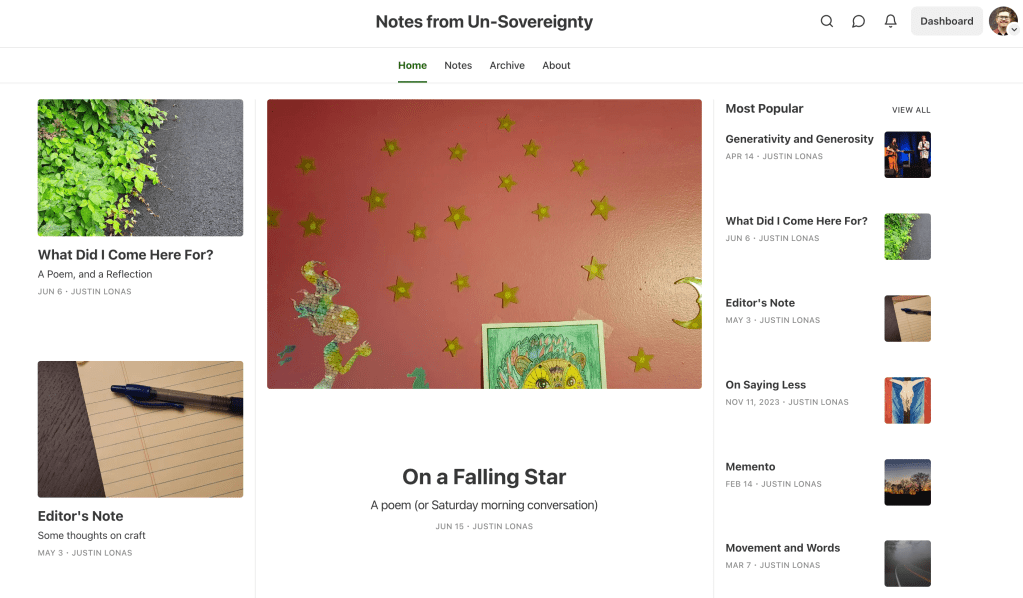Click the Dashboard button
This screenshot has height=598, width=1023.
[946, 21]
